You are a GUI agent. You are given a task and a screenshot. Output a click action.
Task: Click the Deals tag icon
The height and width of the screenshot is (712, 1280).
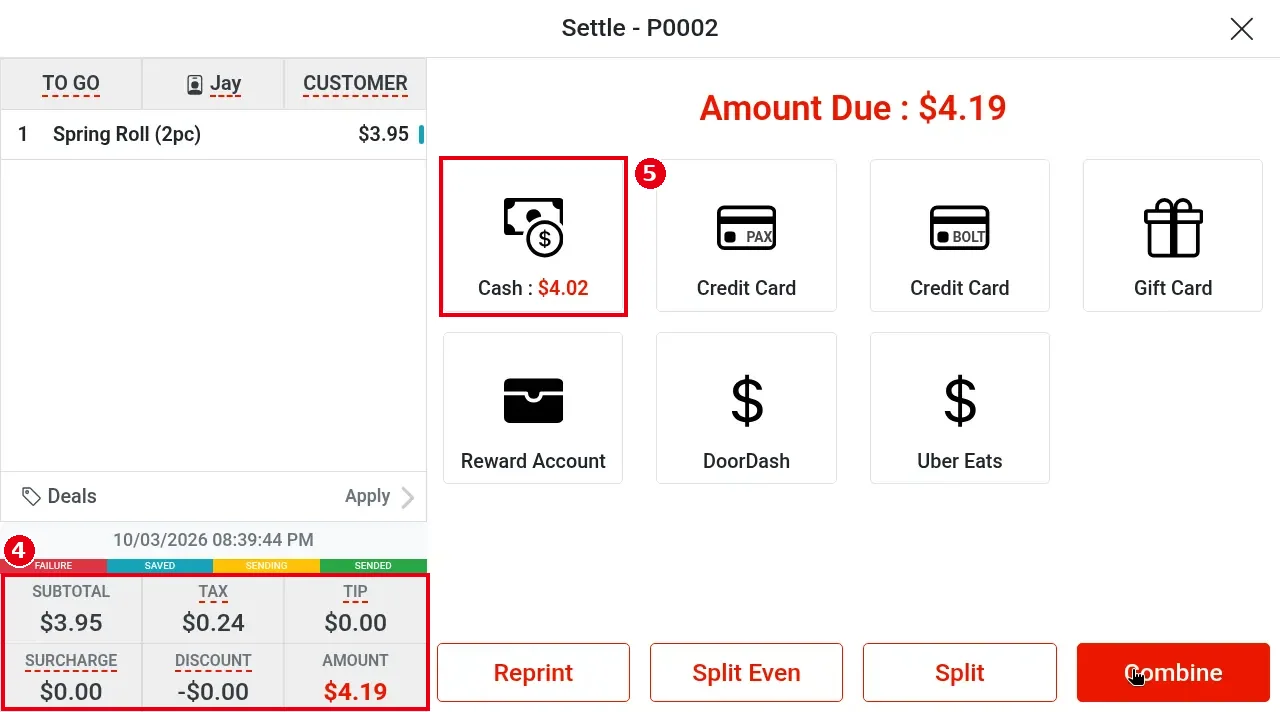pyautogui.click(x=32, y=496)
